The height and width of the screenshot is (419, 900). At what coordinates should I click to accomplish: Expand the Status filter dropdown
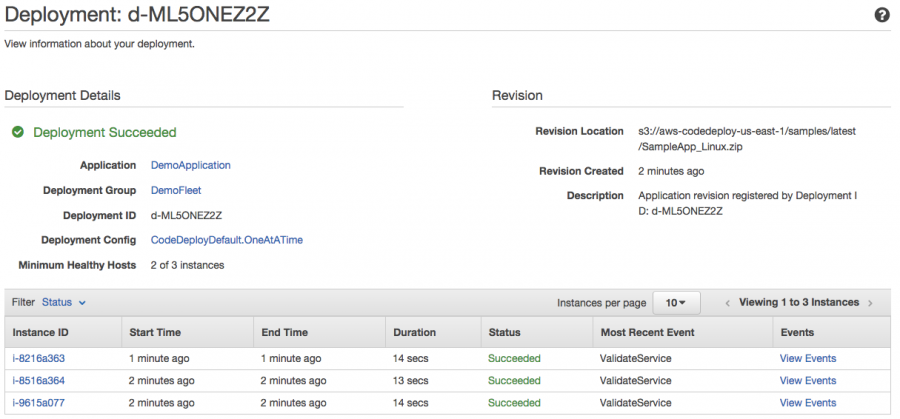click(64, 302)
